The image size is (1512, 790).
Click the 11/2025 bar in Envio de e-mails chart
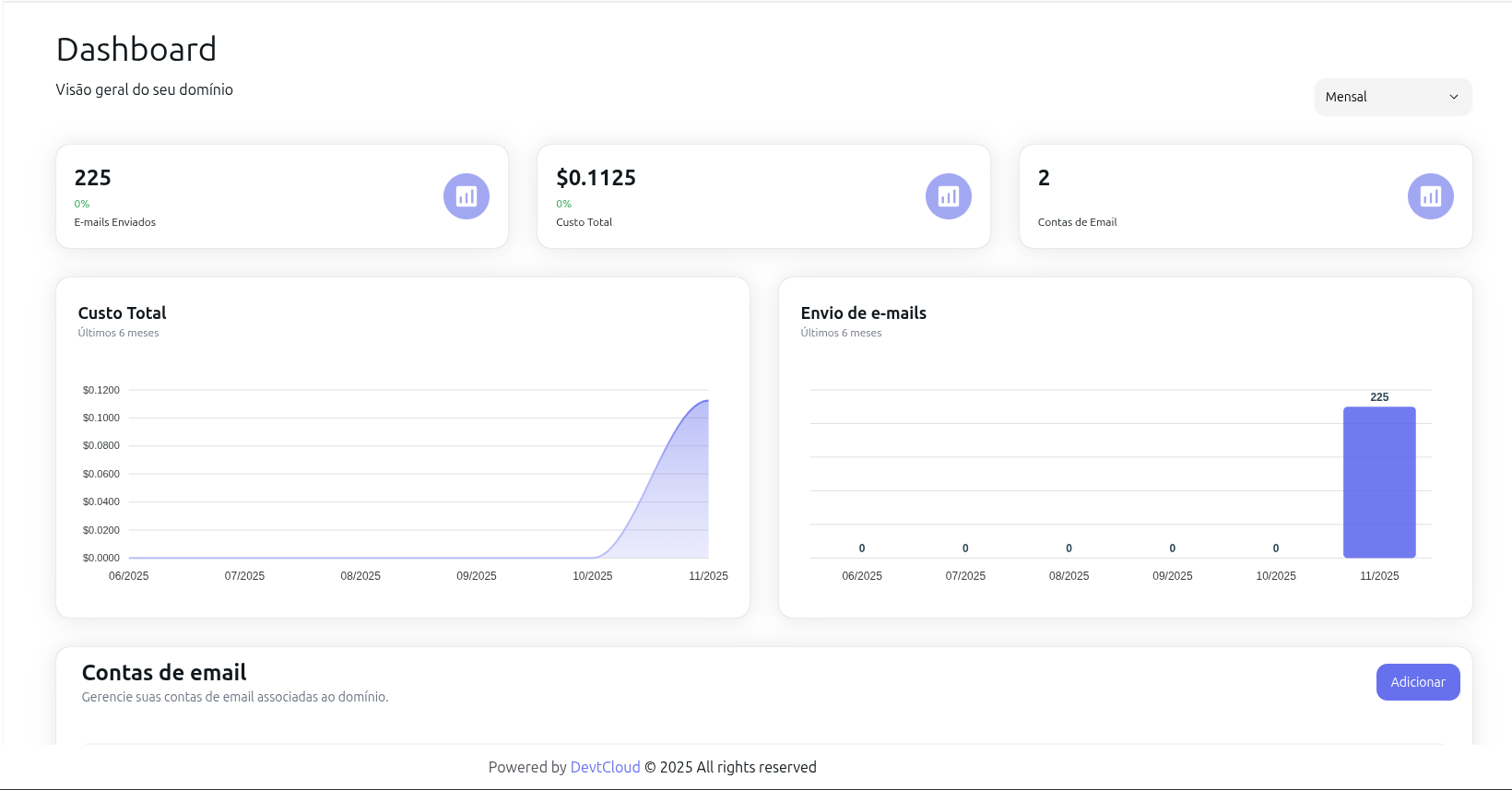1379,482
